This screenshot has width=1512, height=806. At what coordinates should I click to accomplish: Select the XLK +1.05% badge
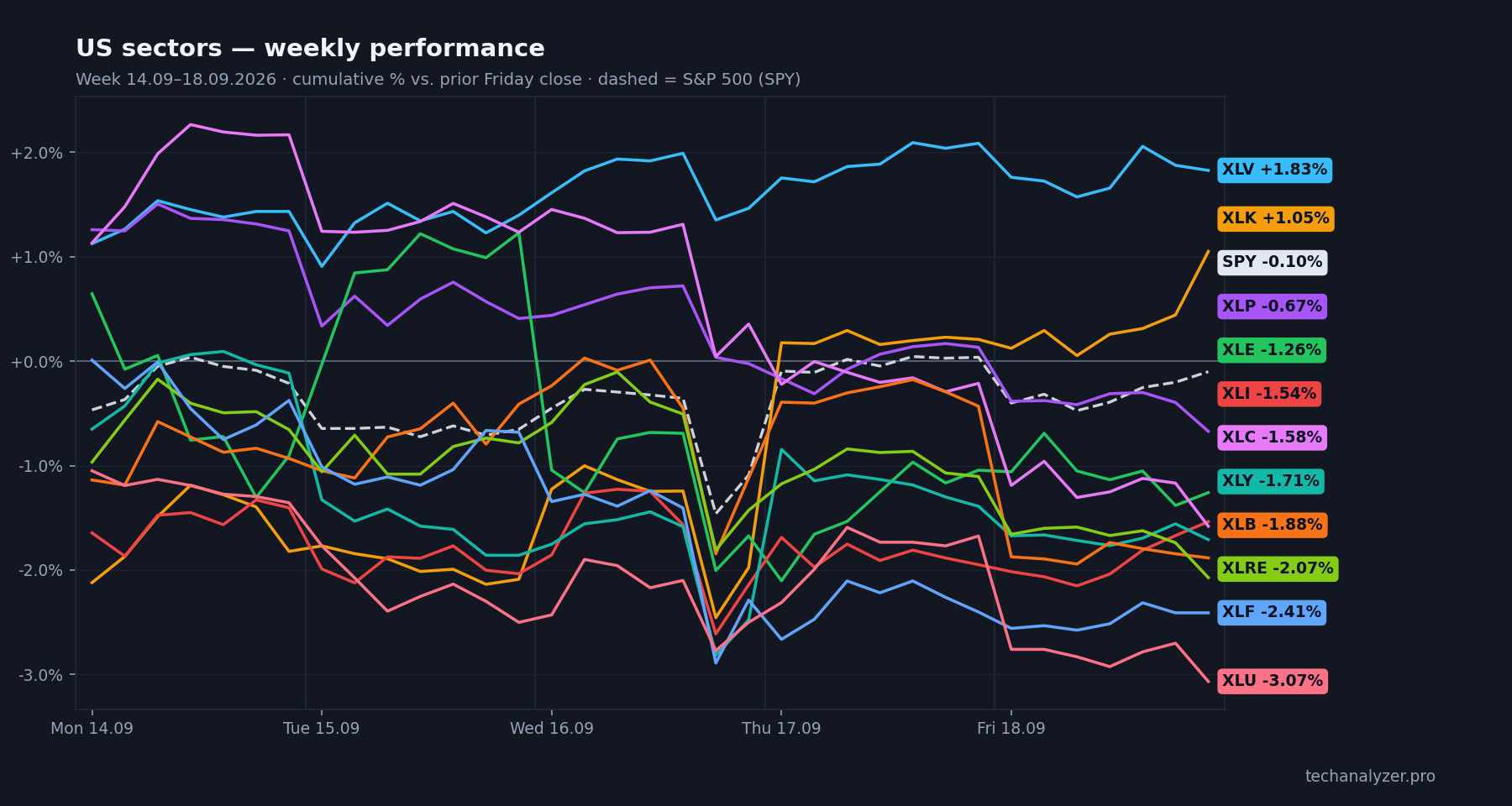(1275, 219)
